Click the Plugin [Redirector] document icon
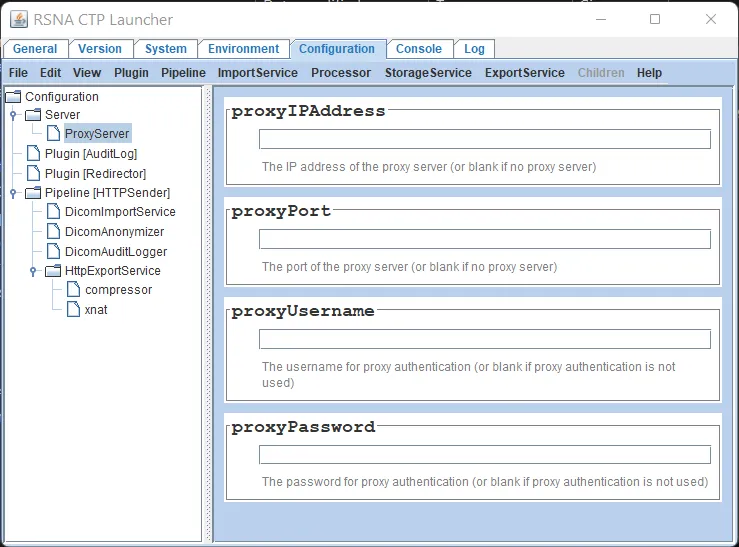This screenshot has height=547, width=739. (x=33, y=173)
